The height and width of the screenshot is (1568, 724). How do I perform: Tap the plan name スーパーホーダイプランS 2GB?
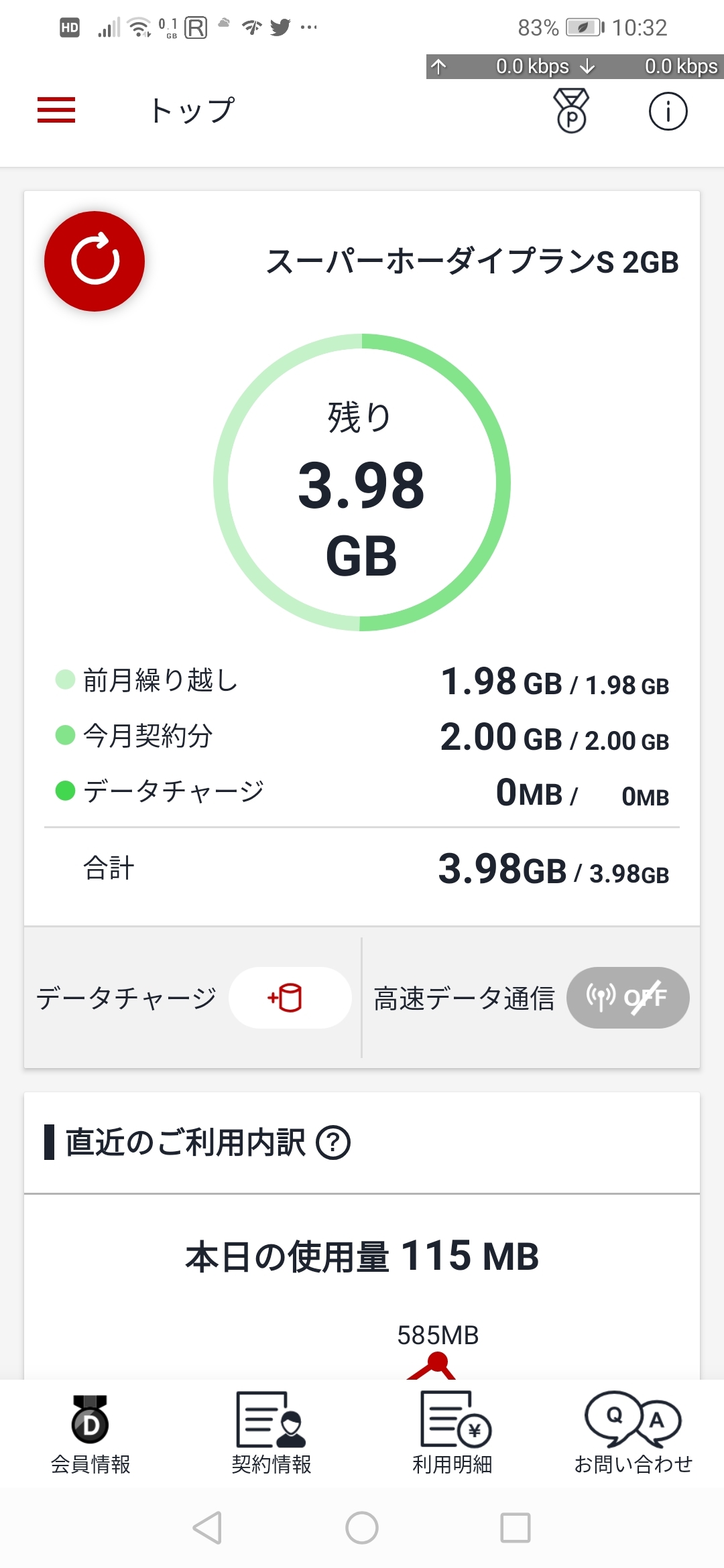pyautogui.click(x=472, y=262)
